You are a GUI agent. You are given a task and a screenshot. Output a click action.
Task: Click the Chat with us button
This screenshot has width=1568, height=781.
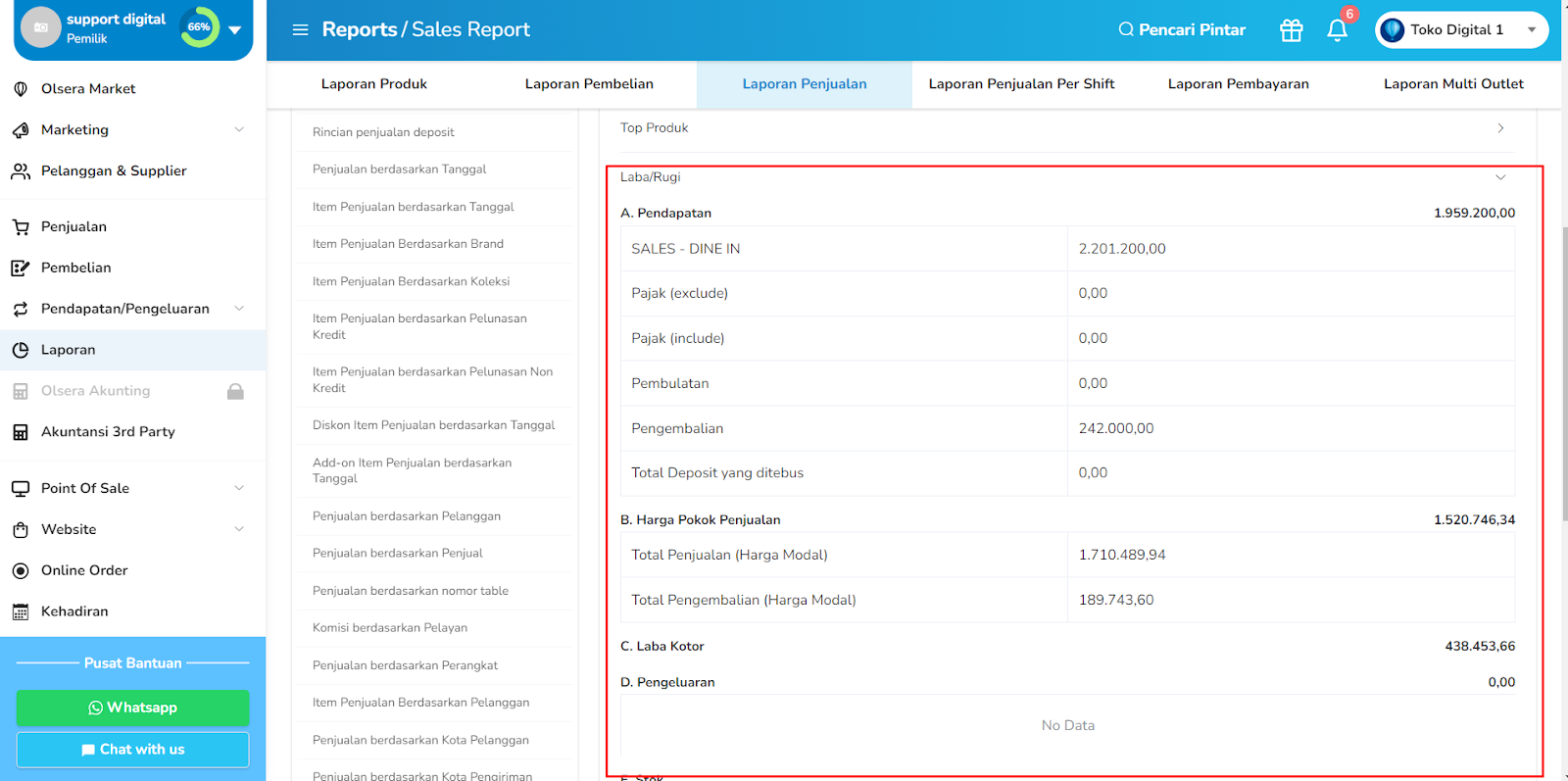[x=132, y=750]
